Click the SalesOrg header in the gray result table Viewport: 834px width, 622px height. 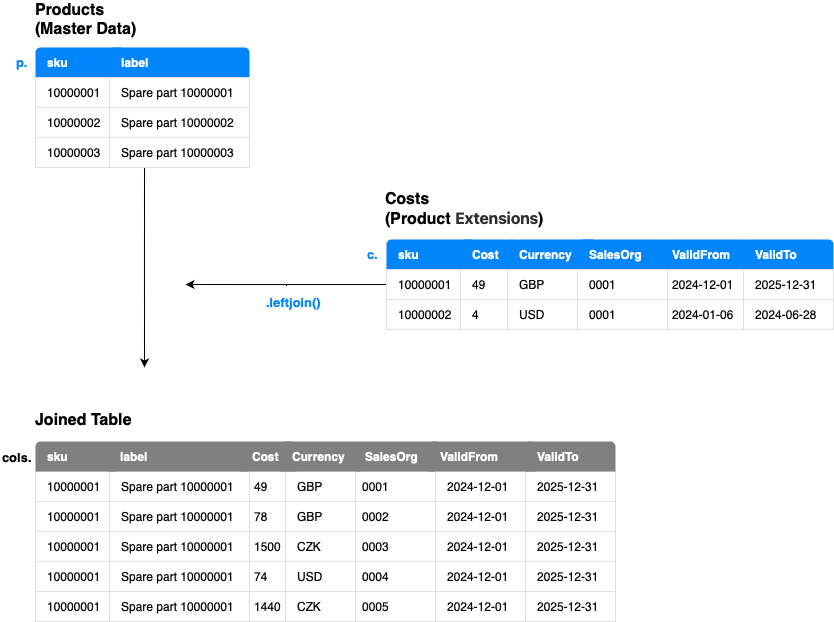pyautogui.click(x=391, y=457)
